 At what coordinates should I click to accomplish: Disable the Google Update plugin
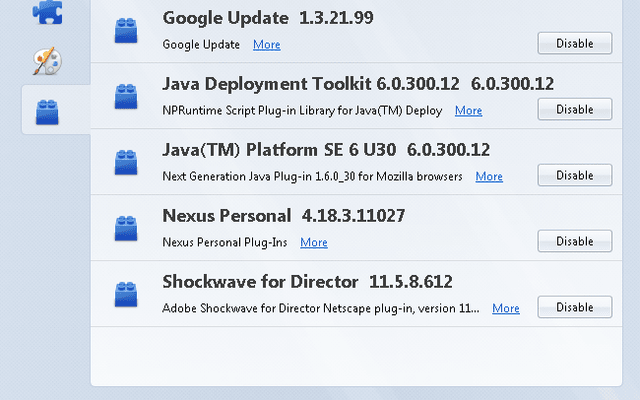click(x=575, y=43)
